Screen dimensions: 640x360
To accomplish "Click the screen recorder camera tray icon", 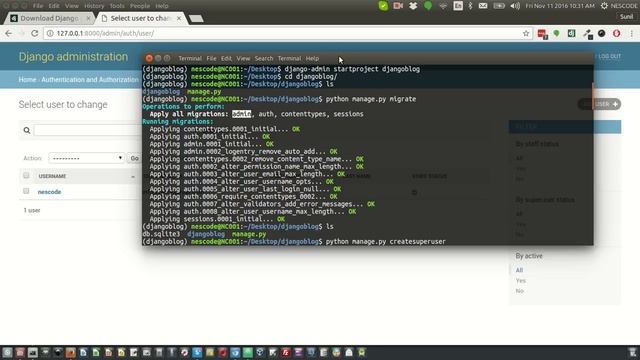I will 398,6.
